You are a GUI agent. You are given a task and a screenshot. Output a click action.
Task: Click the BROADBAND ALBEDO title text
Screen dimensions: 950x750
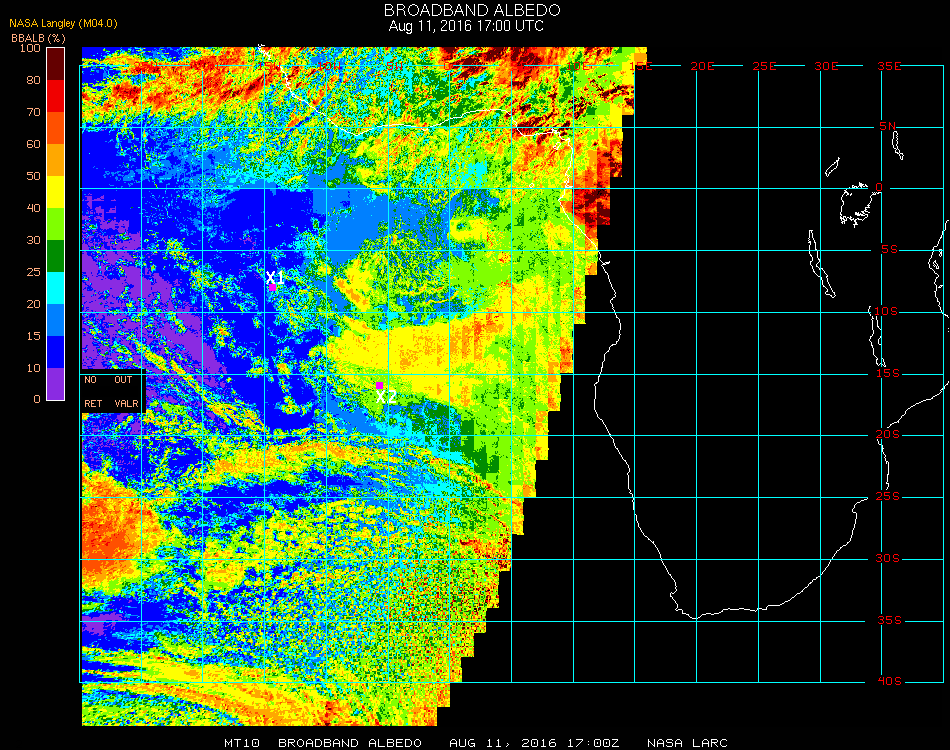472,10
